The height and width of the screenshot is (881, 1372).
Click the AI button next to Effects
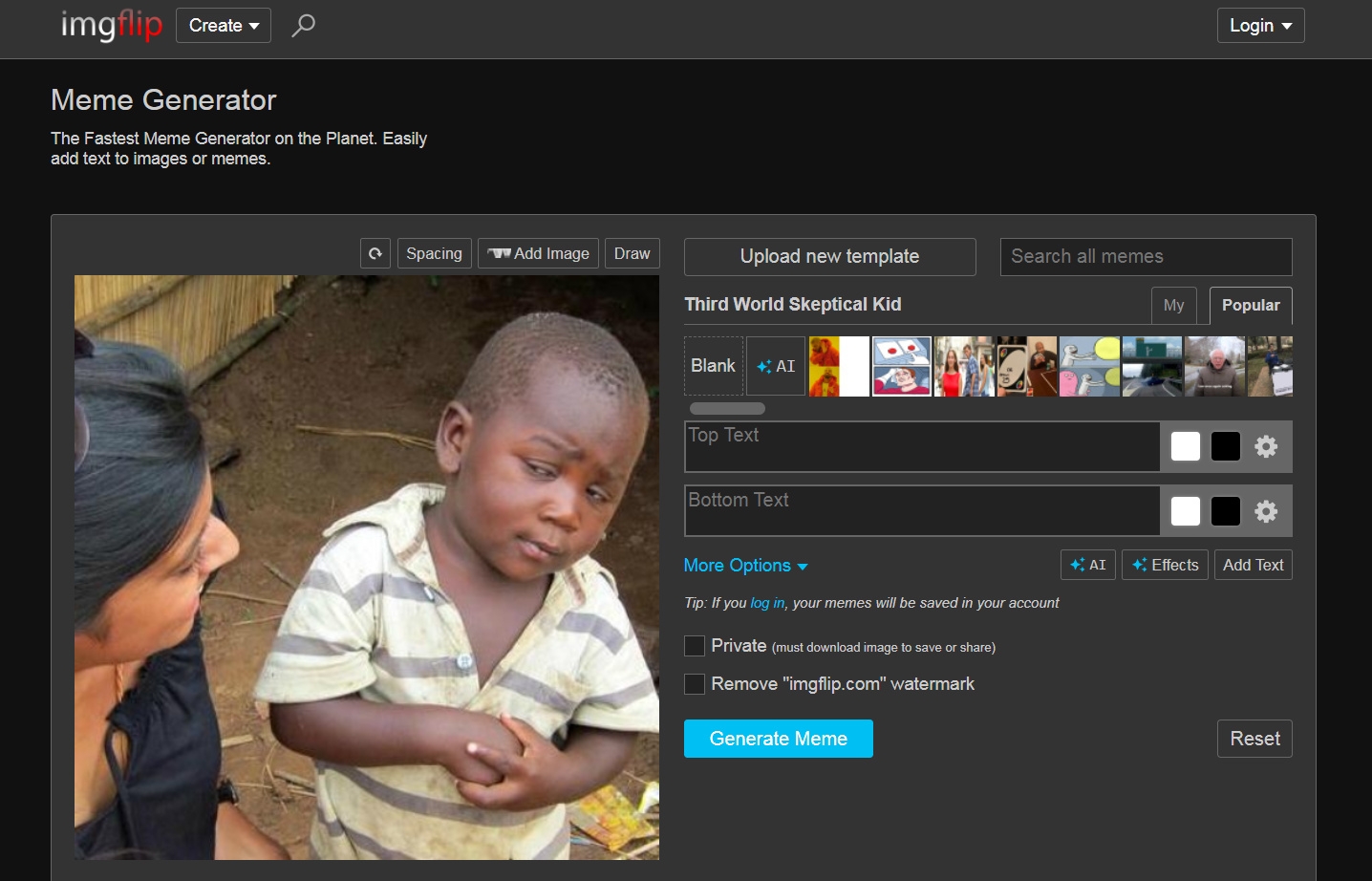click(x=1088, y=565)
